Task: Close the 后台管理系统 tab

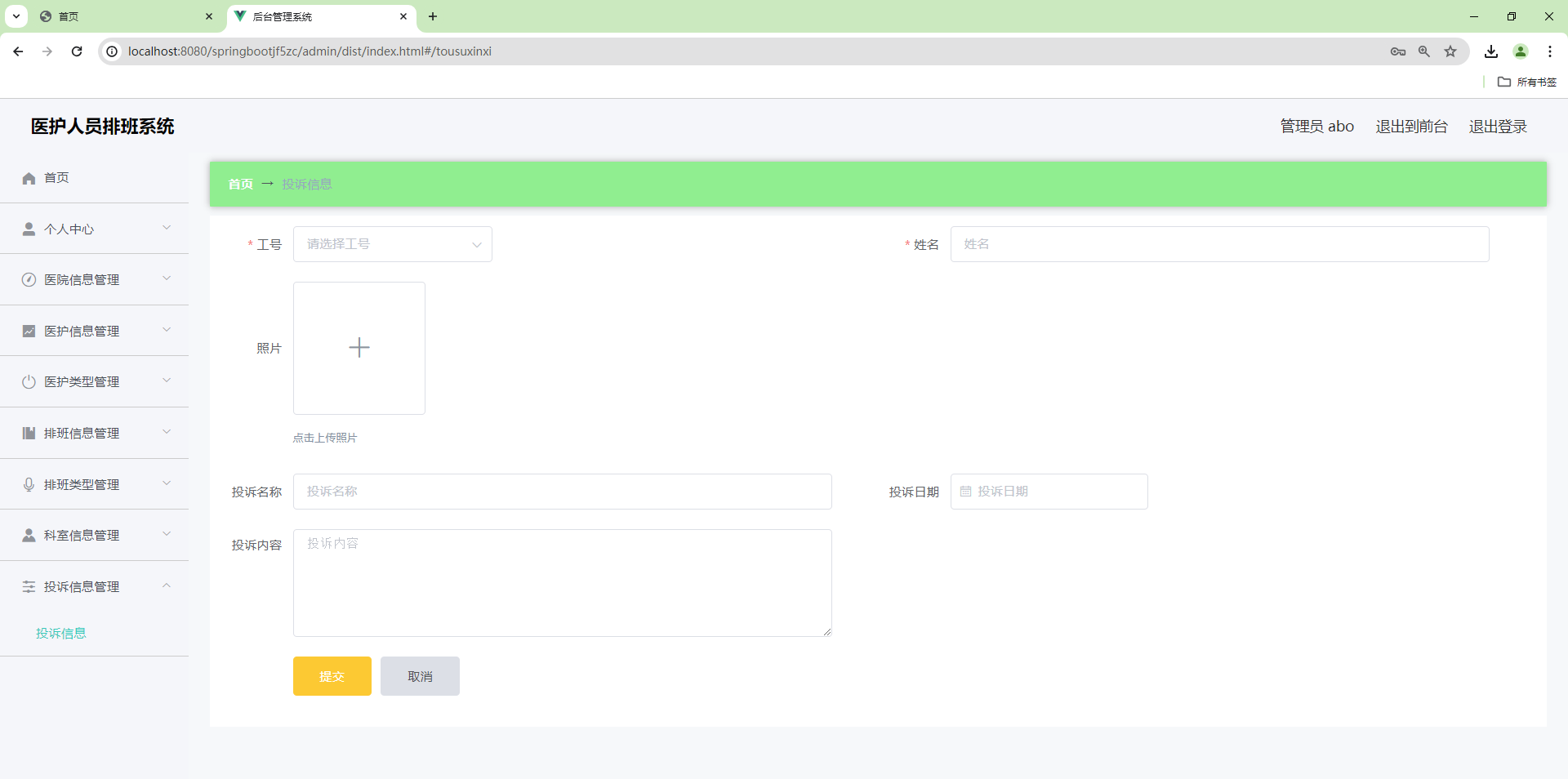Action: [403, 16]
